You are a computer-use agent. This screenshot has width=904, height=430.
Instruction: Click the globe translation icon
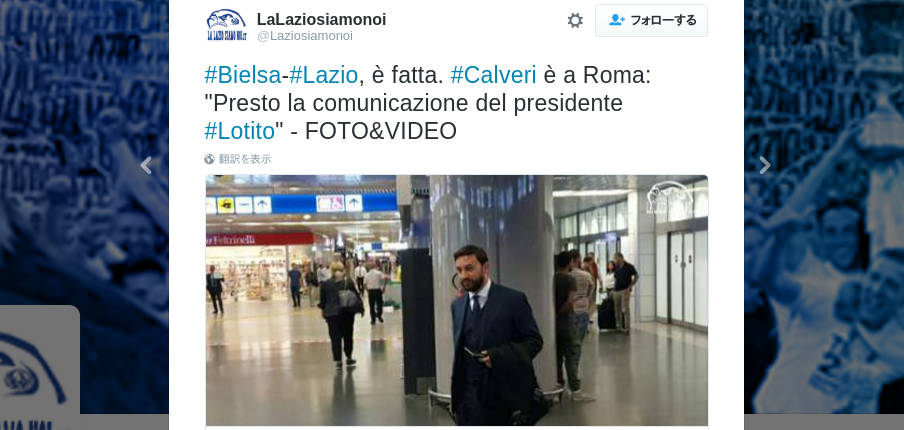(x=209, y=159)
